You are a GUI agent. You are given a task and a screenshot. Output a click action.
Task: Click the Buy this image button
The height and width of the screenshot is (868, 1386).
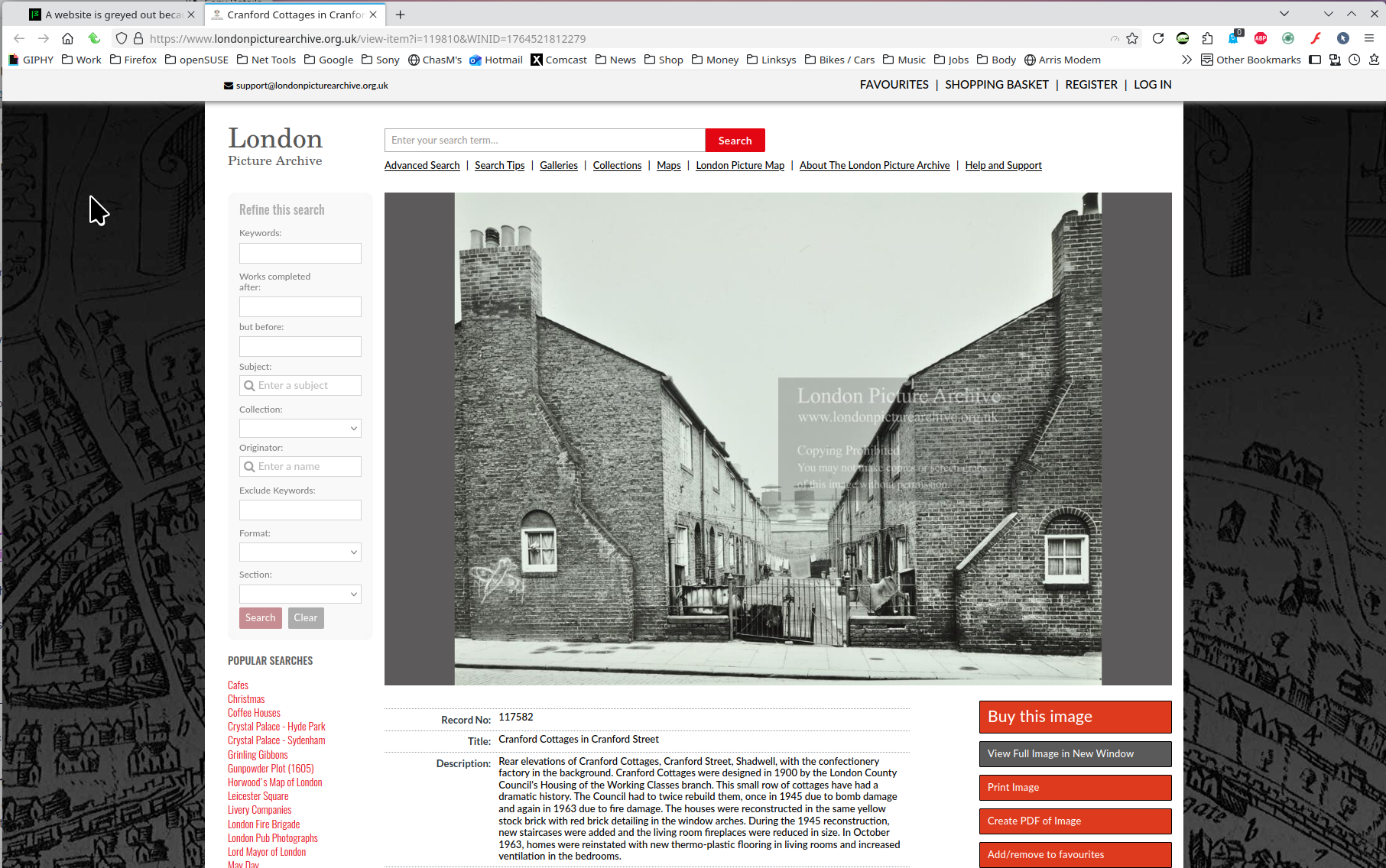tap(1075, 717)
